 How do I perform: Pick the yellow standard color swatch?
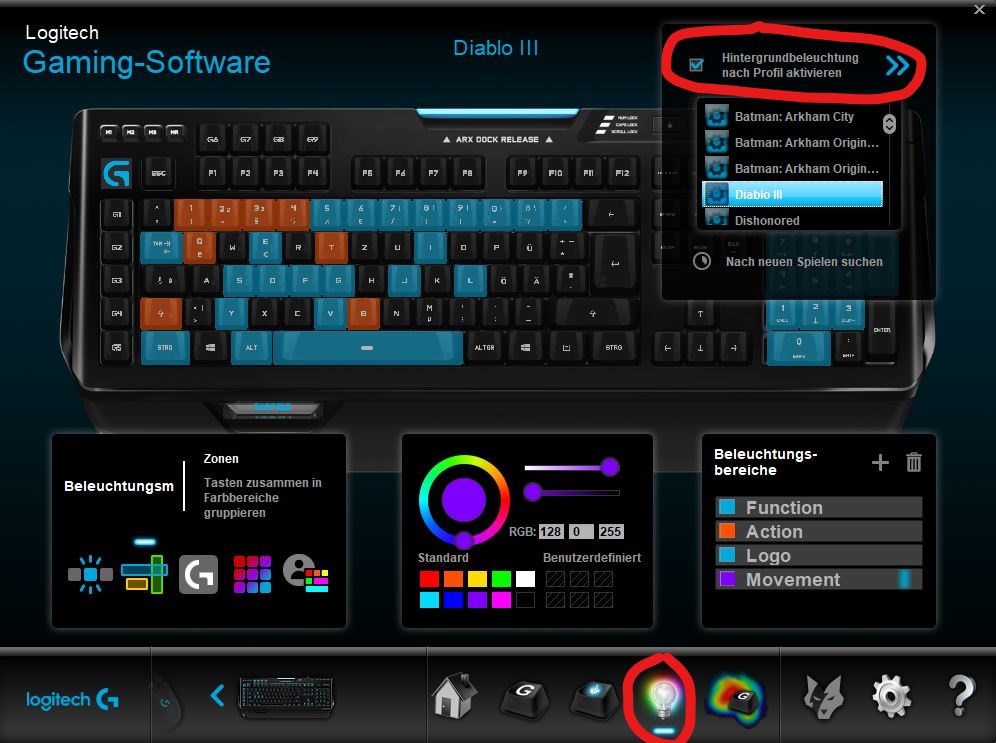(x=477, y=579)
